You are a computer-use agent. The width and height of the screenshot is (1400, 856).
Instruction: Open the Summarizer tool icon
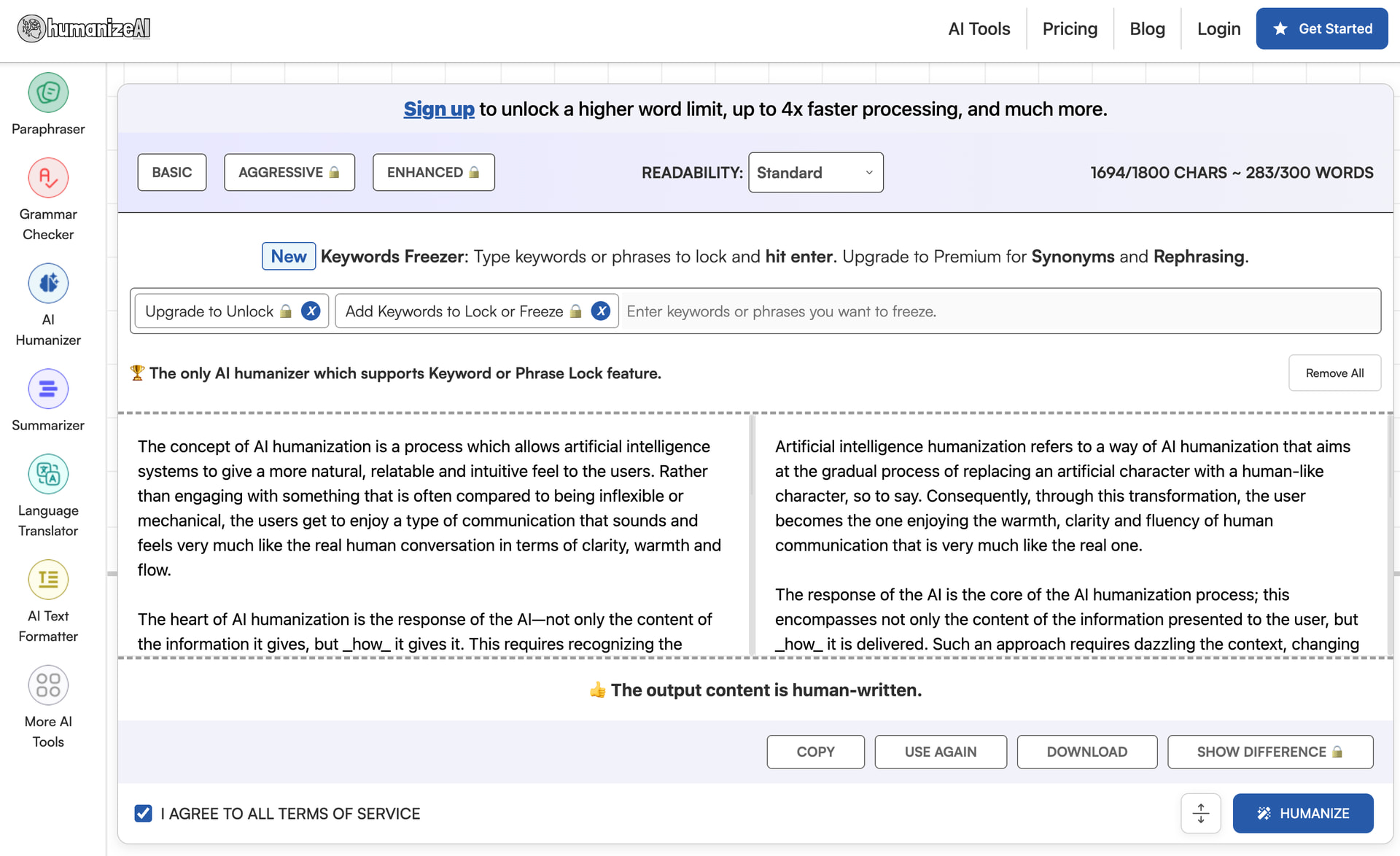click(48, 389)
